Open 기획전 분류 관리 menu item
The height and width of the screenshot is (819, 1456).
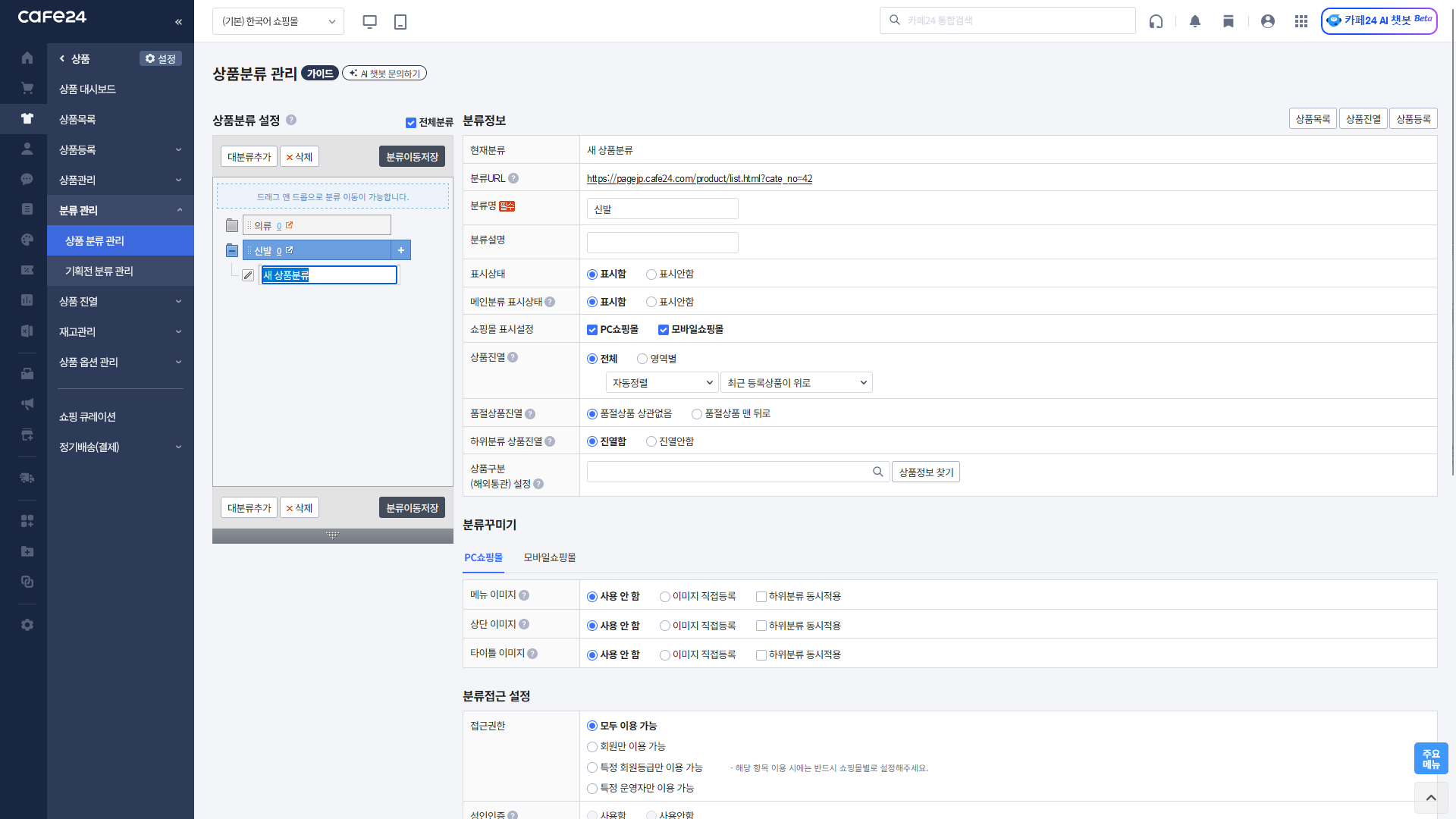[99, 271]
